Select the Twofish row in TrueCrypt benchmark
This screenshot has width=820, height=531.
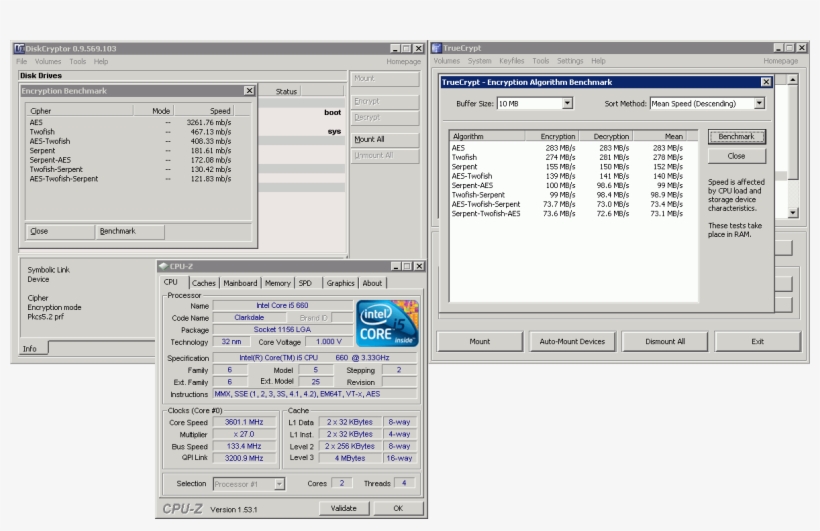click(568, 157)
